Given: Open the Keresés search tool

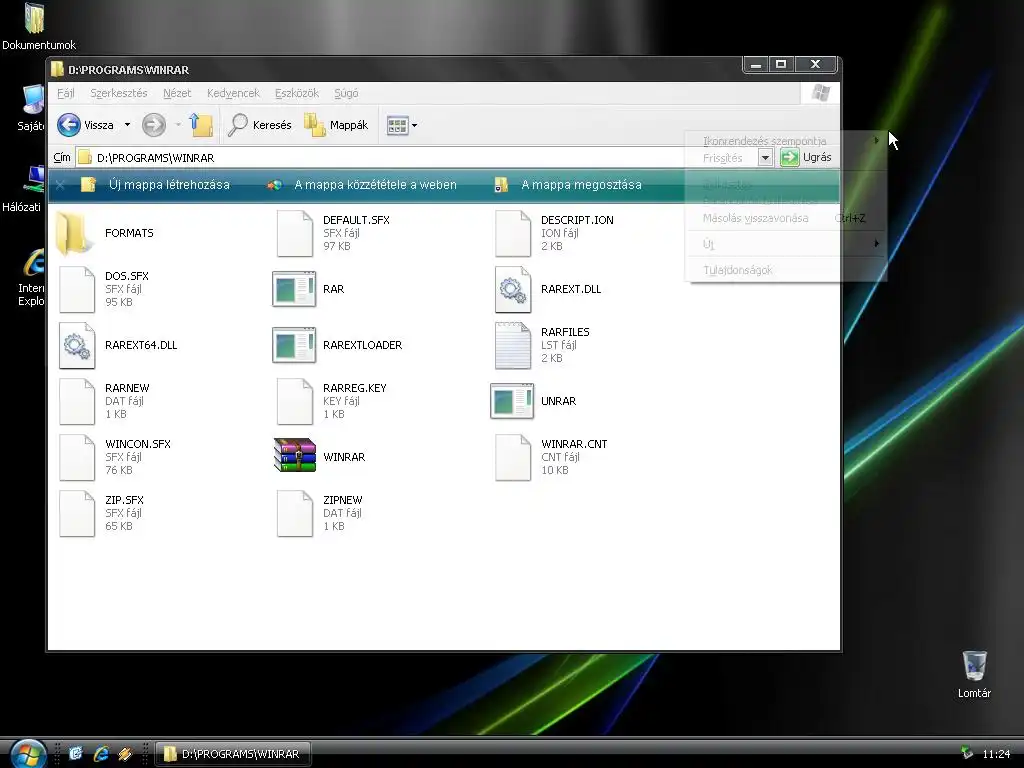Looking at the screenshot, I should click(x=259, y=125).
